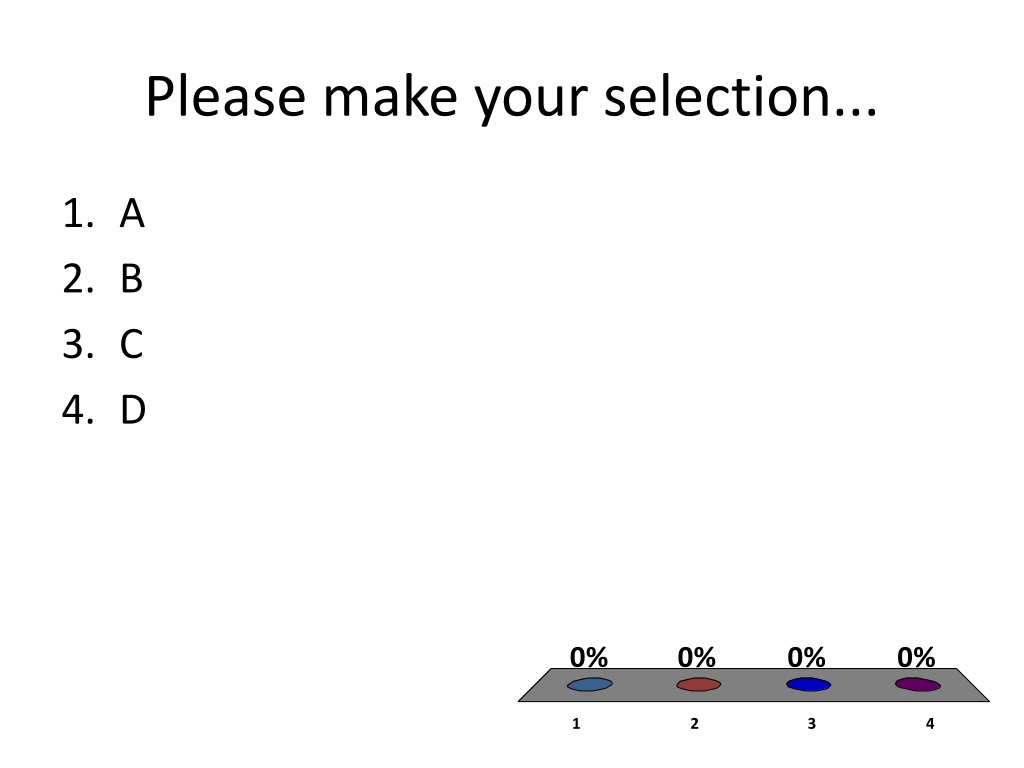Select answer option B

pyautogui.click(x=131, y=279)
